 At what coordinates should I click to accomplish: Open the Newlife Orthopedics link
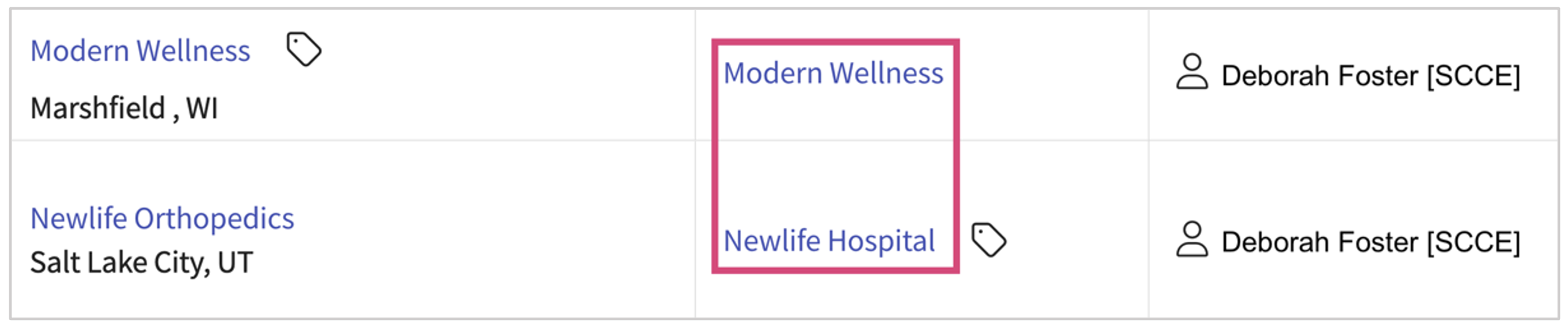click(x=162, y=219)
